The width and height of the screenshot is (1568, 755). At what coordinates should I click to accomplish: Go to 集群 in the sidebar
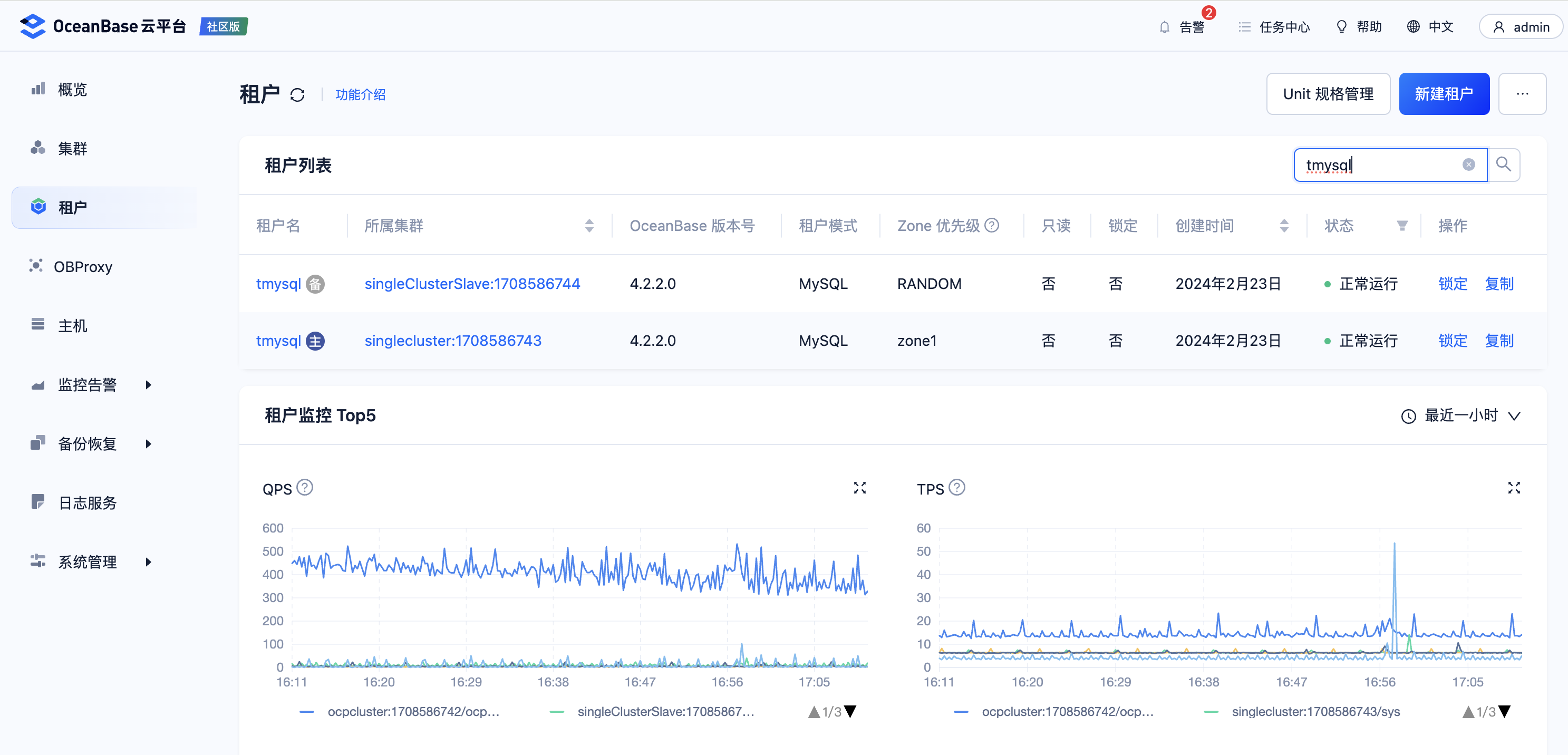click(x=72, y=149)
